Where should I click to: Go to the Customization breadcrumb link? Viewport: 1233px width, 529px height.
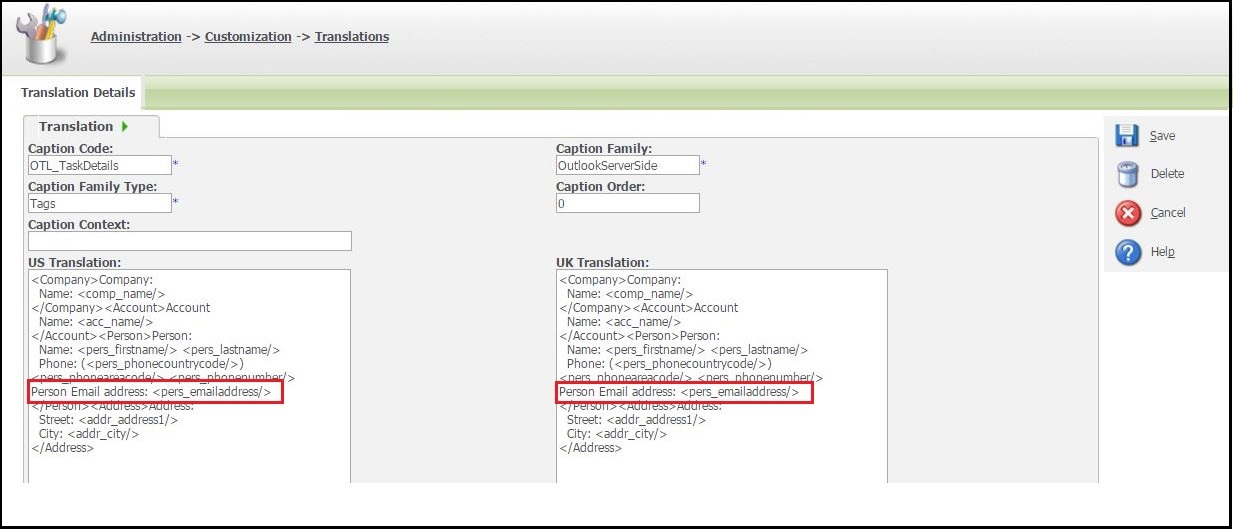click(x=248, y=37)
